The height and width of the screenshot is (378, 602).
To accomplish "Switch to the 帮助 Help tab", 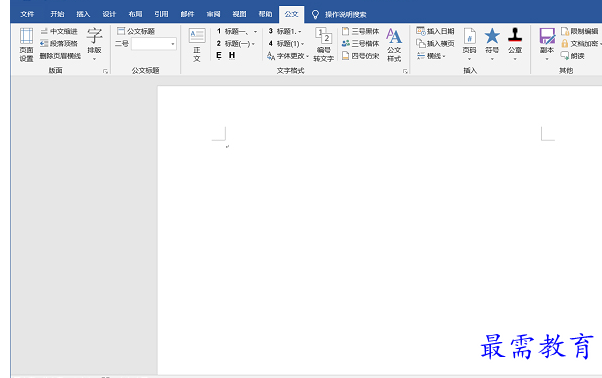I will [265, 15].
